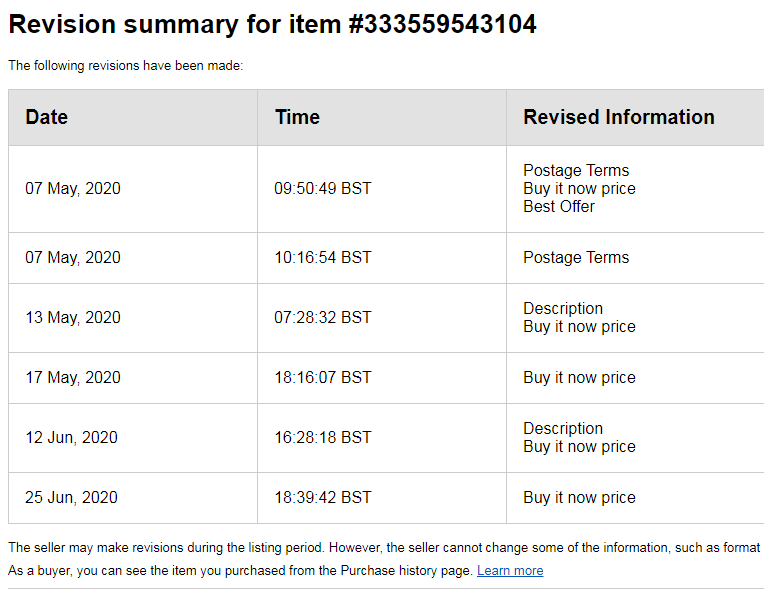Click the Revised Information column header

click(618, 117)
